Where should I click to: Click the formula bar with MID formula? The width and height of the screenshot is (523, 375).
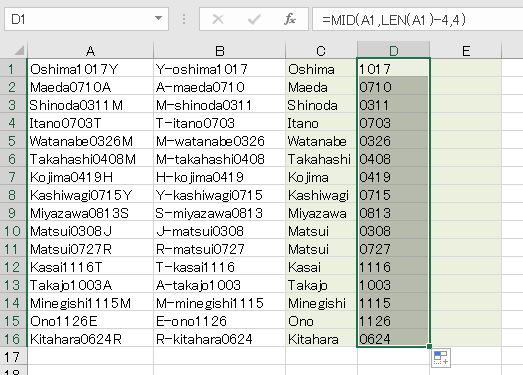click(x=418, y=19)
